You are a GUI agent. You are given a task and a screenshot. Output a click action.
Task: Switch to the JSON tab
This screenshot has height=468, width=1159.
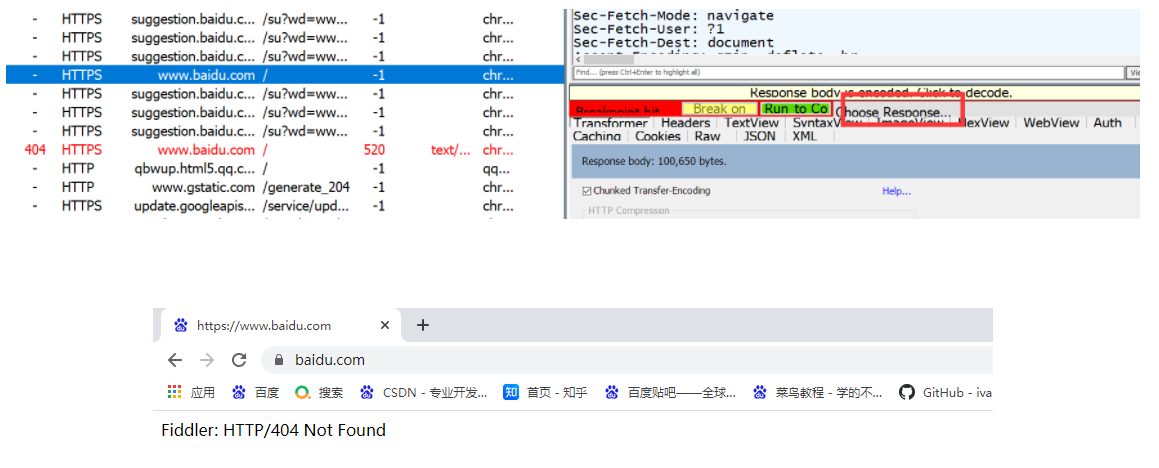point(760,136)
